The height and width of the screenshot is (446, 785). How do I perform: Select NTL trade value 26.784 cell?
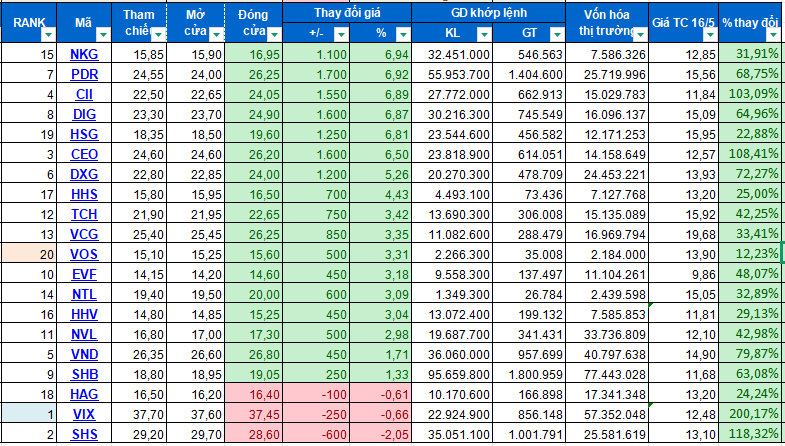click(x=529, y=294)
